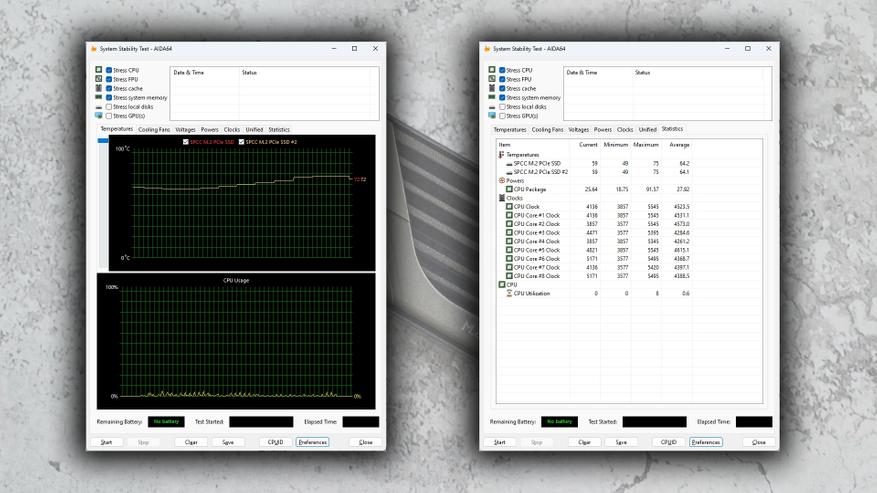Click the drive icon beside SPCC M.2 PCIe SSD
The image size is (877, 493).
coord(509,163)
